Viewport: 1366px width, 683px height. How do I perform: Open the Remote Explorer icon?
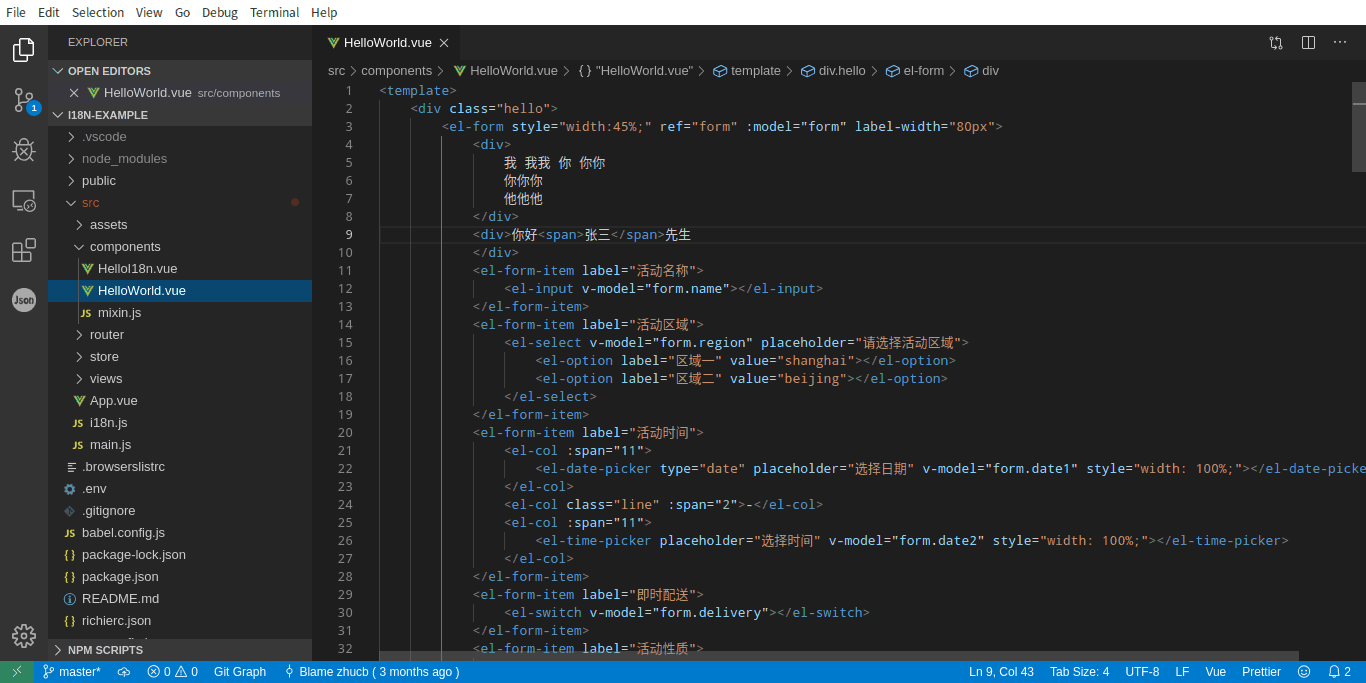pos(24,200)
